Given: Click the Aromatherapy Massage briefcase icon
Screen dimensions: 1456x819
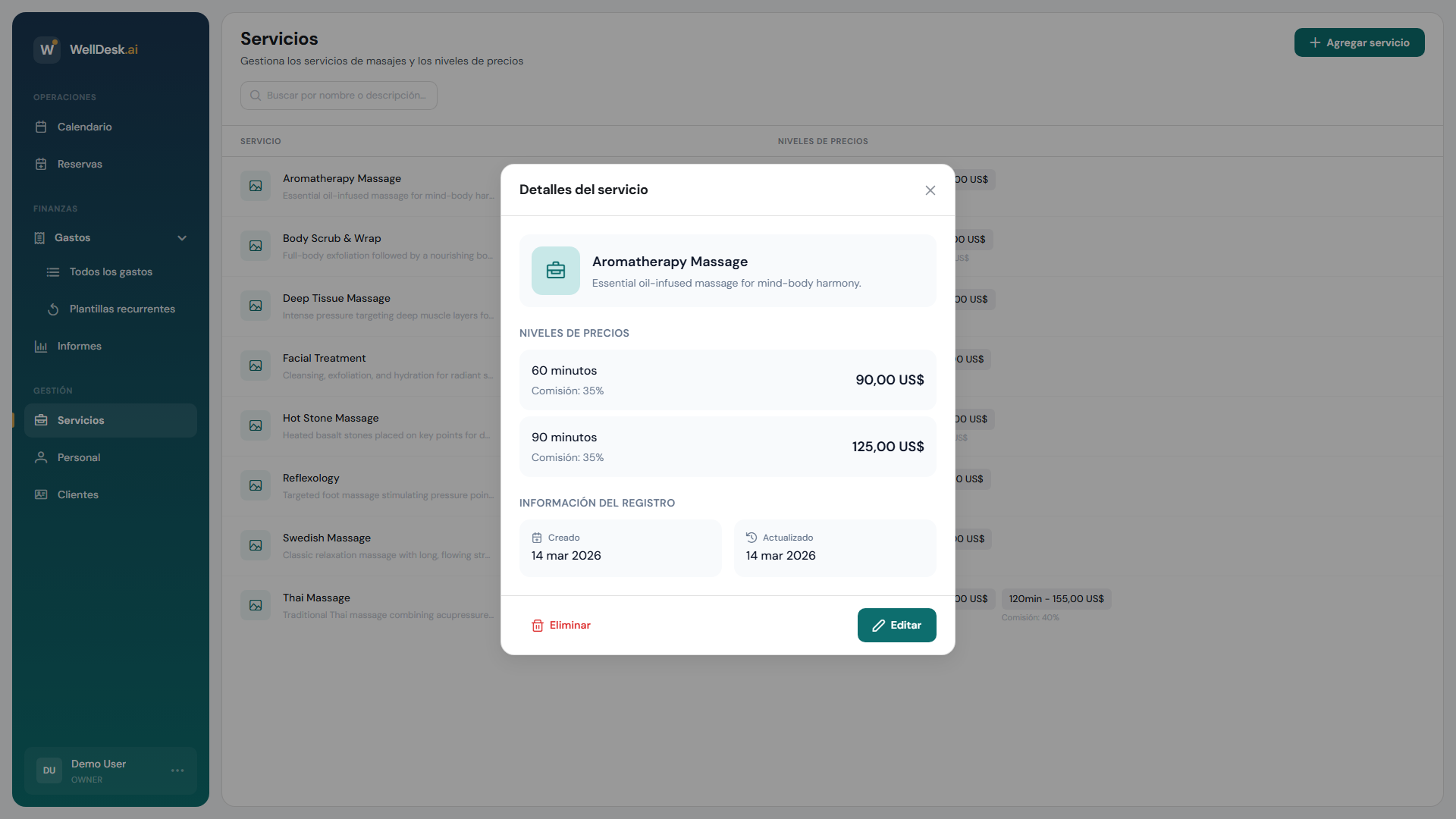Looking at the screenshot, I should (x=556, y=271).
